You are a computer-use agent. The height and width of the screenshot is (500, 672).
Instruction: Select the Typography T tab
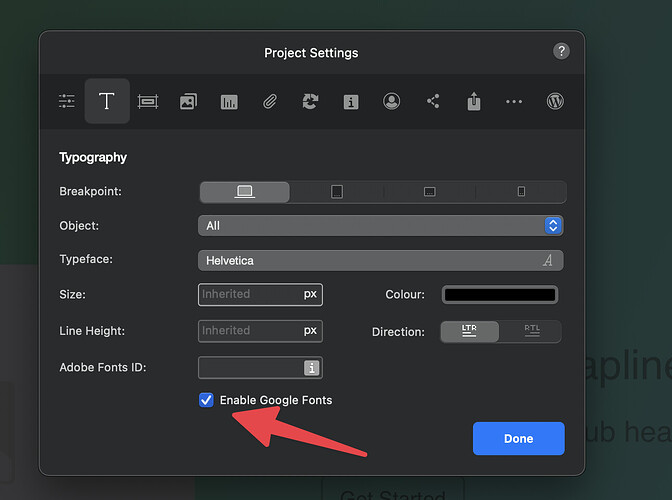pyautogui.click(x=107, y=101)
